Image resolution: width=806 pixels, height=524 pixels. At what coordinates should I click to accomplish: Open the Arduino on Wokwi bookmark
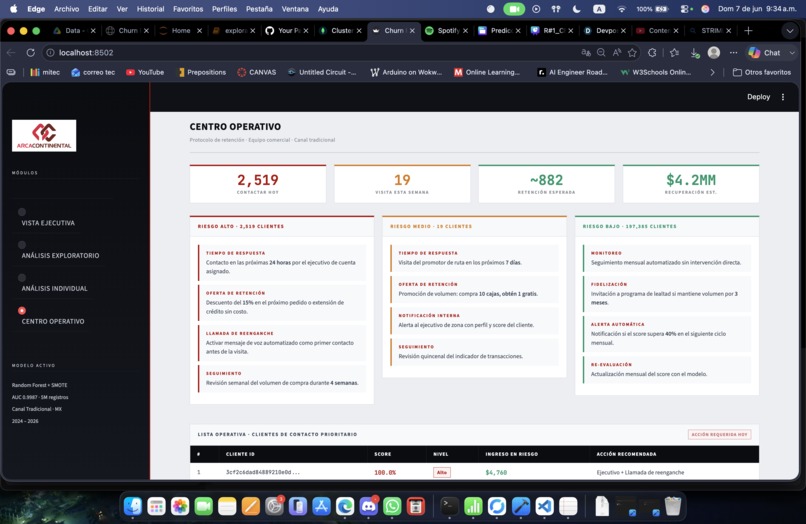coord(406,73)
